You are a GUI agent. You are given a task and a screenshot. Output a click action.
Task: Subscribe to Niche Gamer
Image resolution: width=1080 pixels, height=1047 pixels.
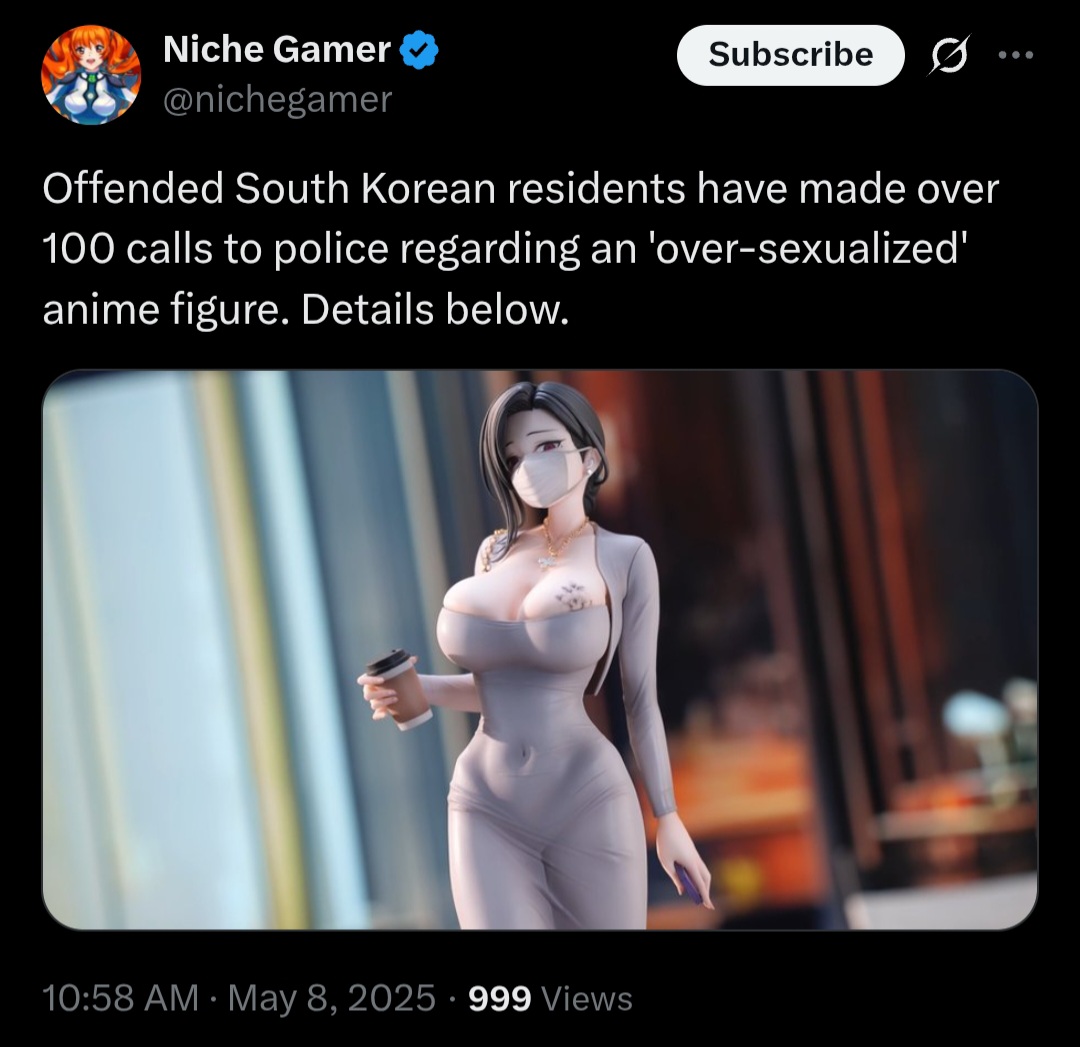tap(791, 55)
